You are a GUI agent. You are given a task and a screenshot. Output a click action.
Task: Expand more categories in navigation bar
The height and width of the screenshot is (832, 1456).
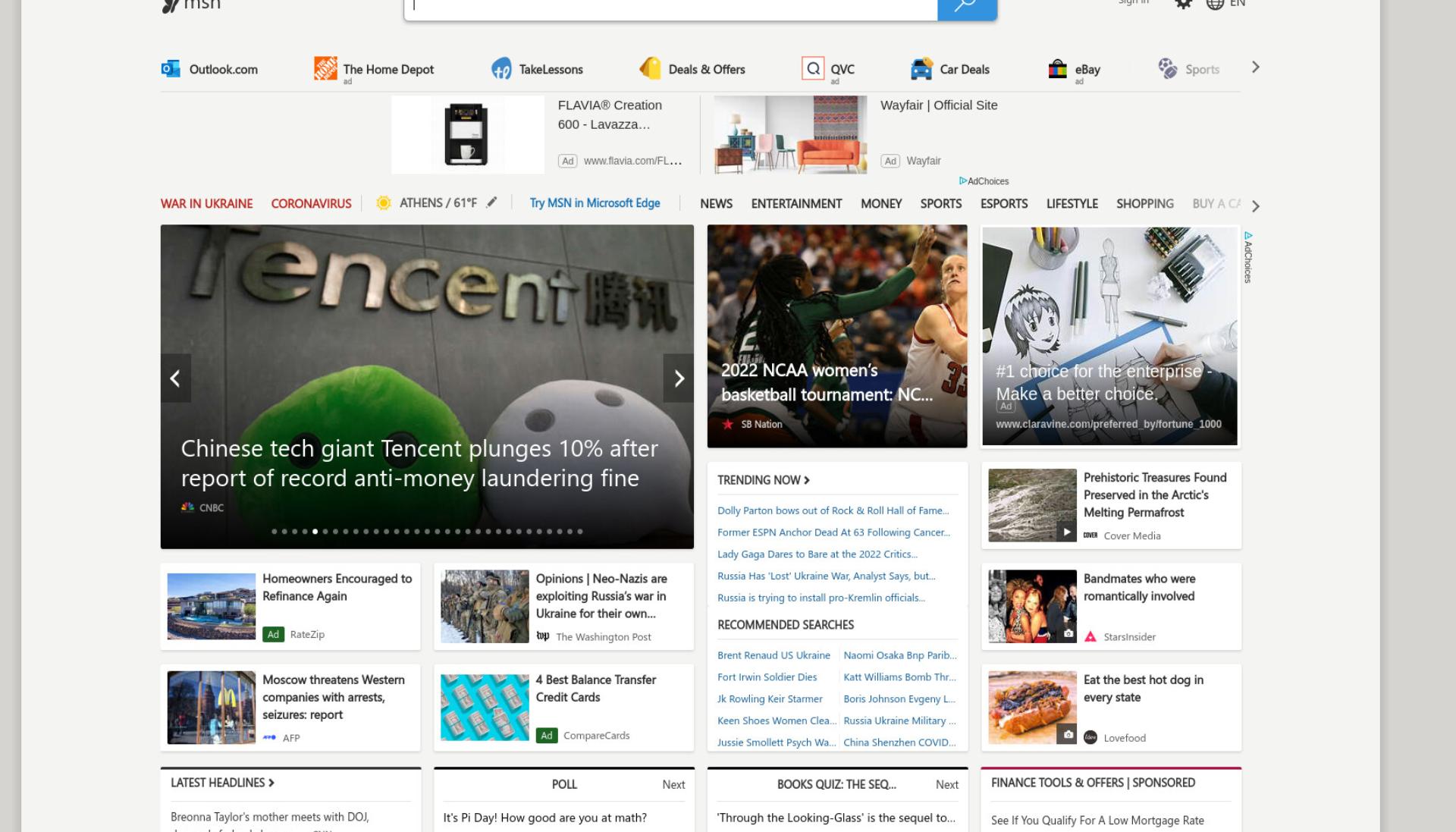[1256, 206]
